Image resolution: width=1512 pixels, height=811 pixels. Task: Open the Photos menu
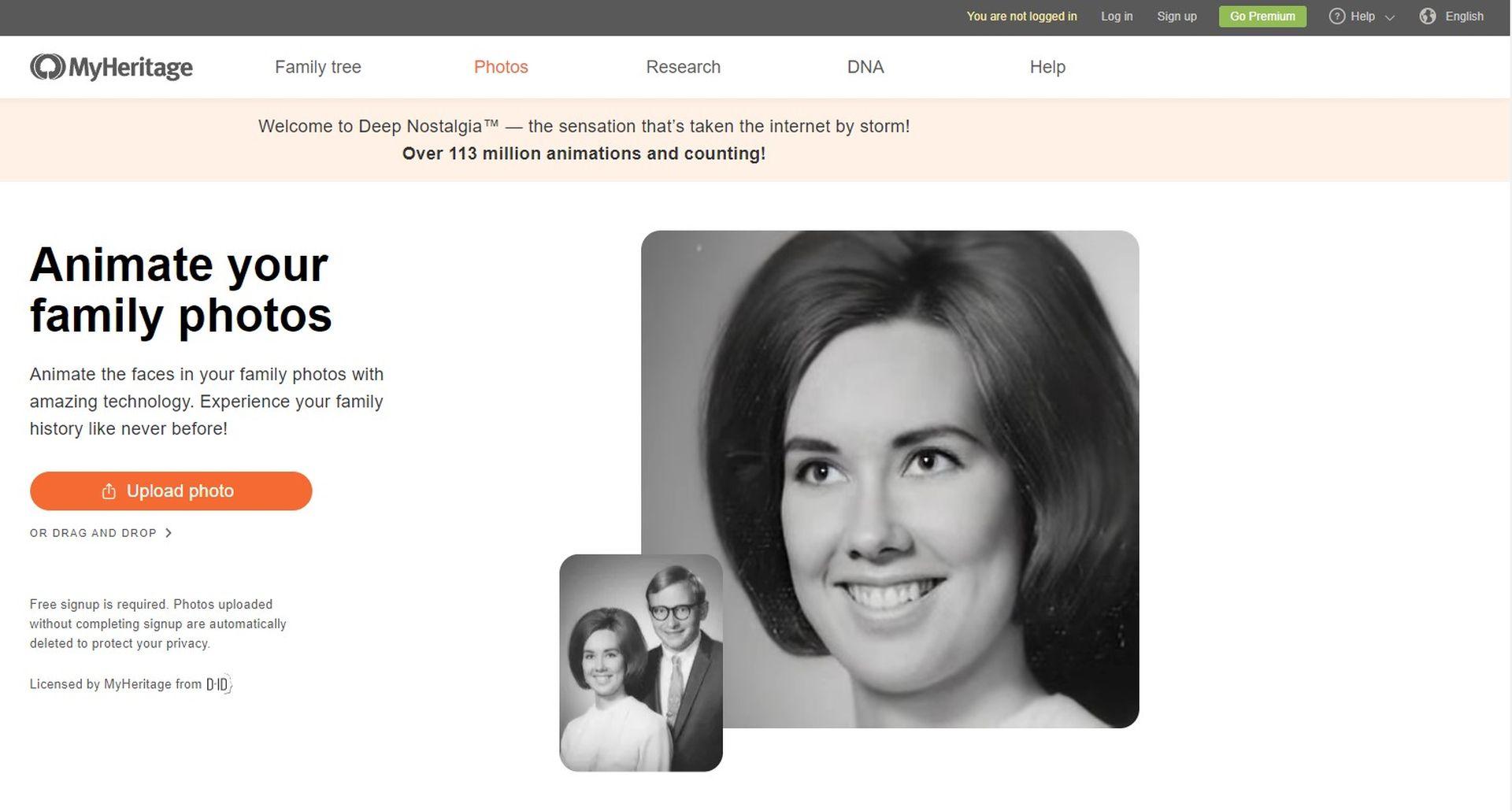point(501,67)
